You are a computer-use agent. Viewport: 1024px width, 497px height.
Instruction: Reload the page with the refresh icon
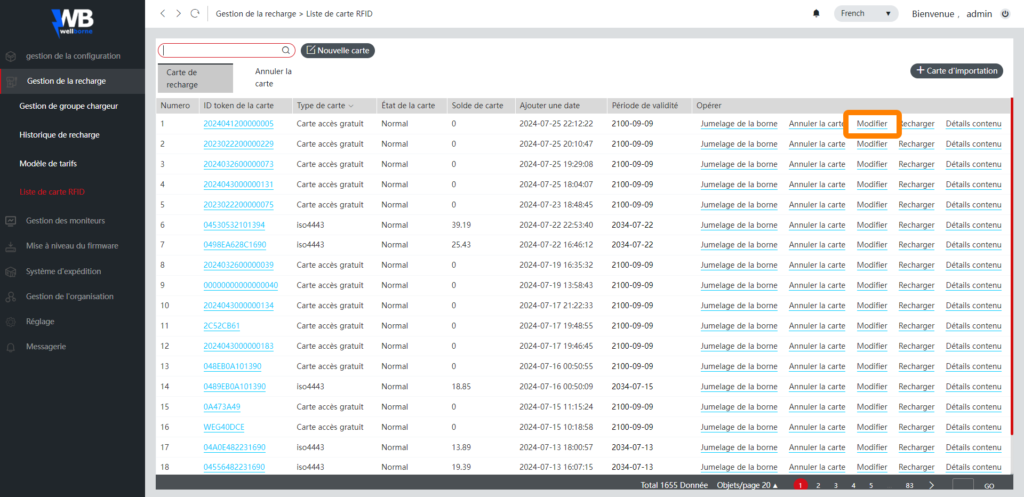click(195, 13)
